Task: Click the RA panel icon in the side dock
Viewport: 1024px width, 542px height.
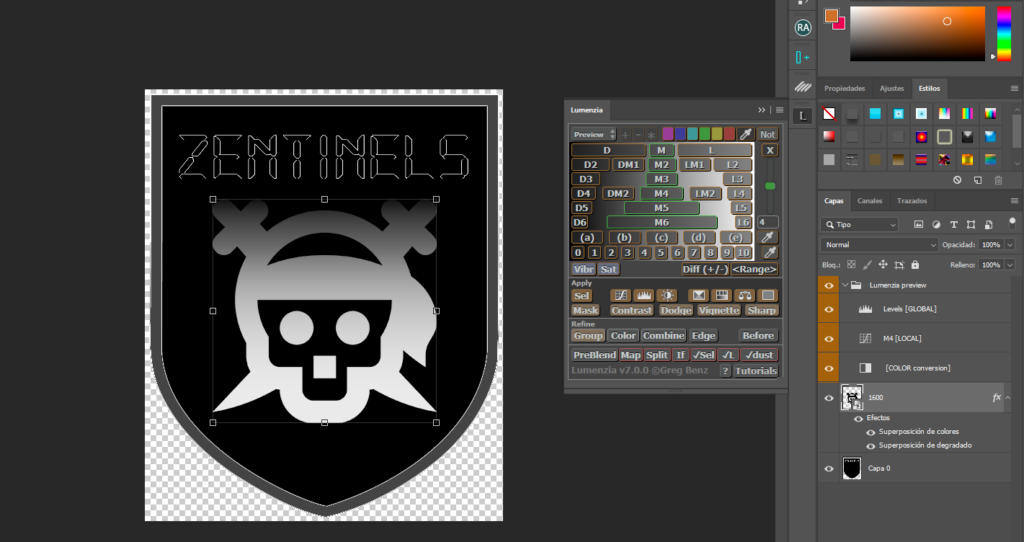Action: 802,28
